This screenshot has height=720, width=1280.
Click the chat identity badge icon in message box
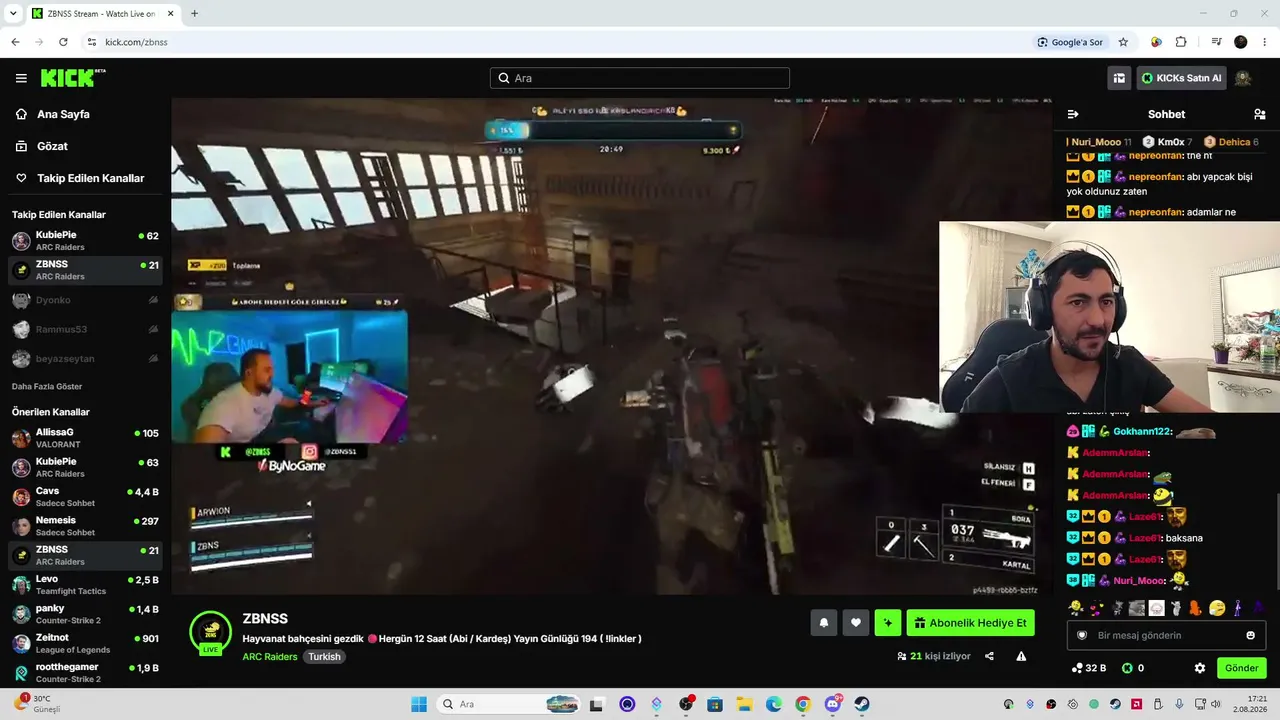1082,635
